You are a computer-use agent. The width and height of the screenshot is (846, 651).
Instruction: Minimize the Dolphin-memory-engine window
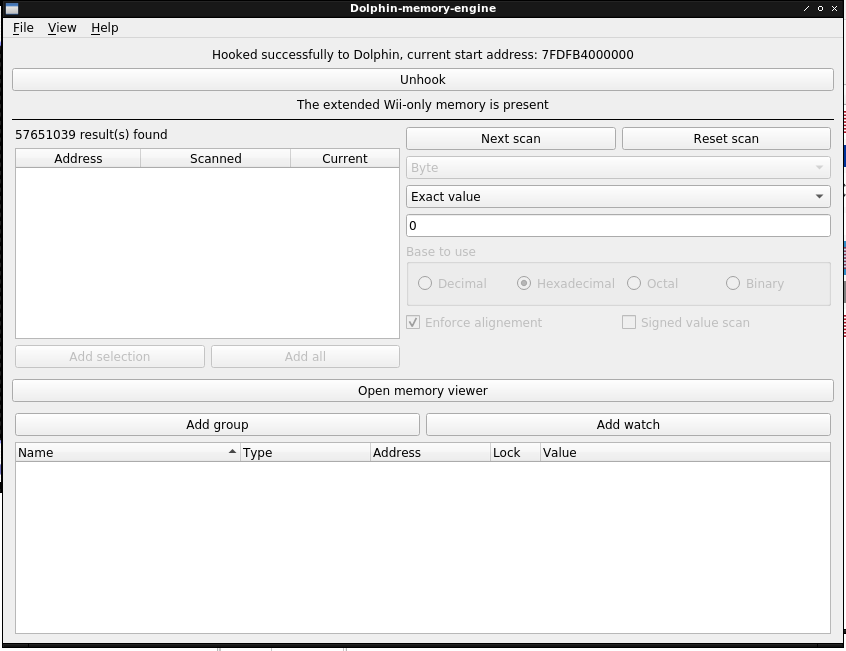(807, 9)
